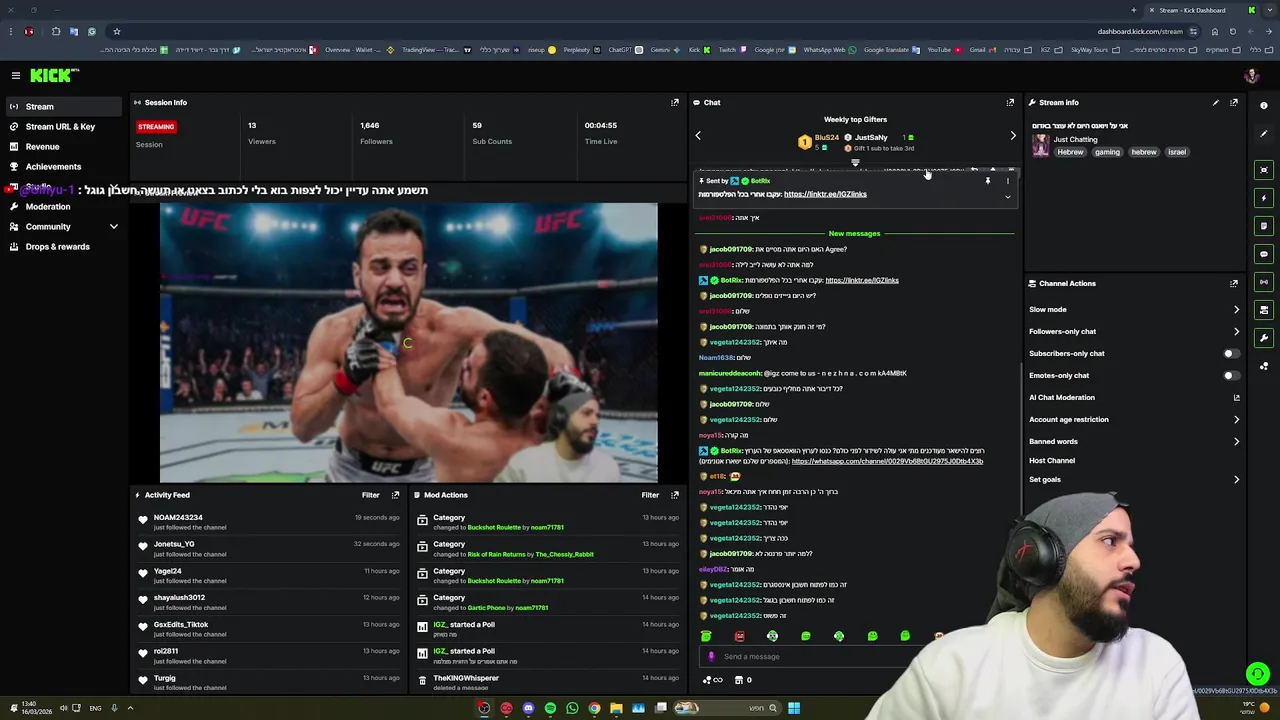The image size is (1280, 720).
Task: Click the chat bubble icon in right rail
Action: coord(1264,254)
